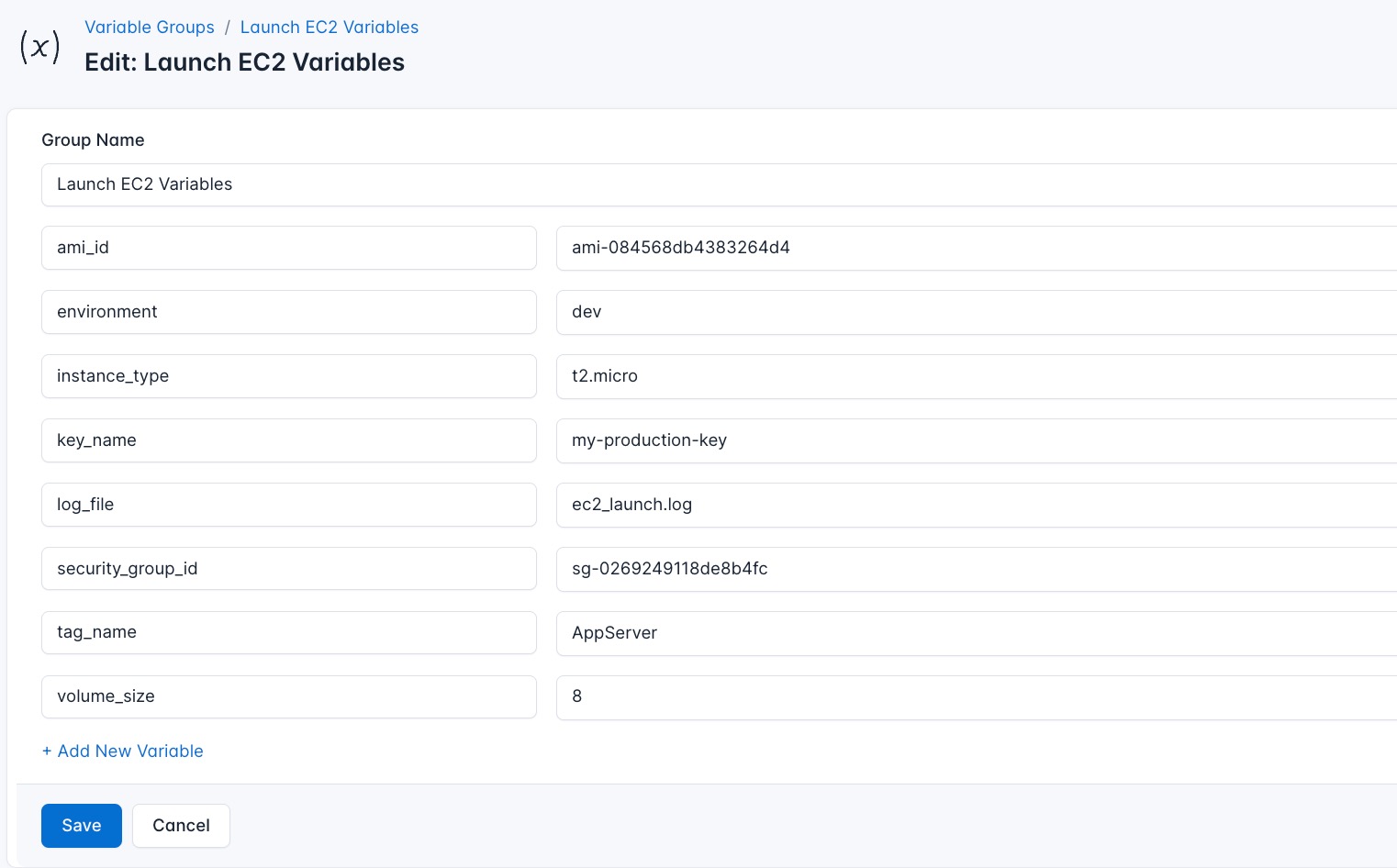Click the dev value field

[826, 312]
